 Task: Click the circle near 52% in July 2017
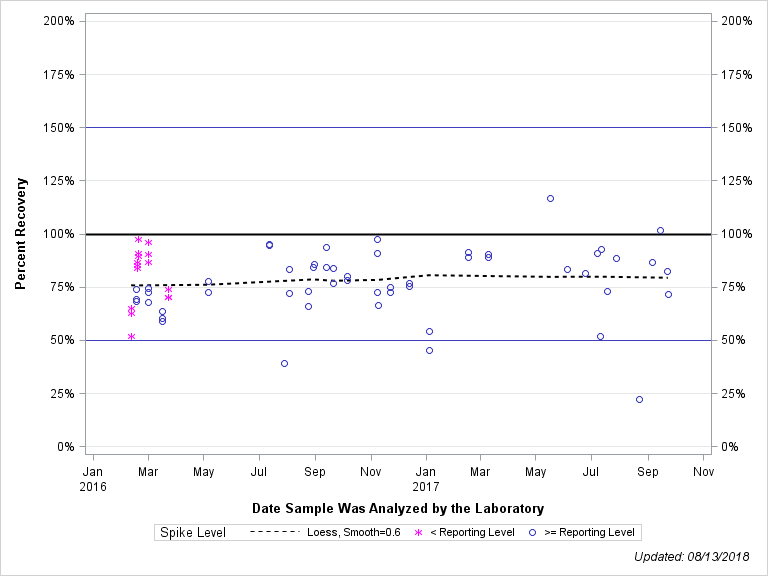pyautogui.click(x=600, y=336)
